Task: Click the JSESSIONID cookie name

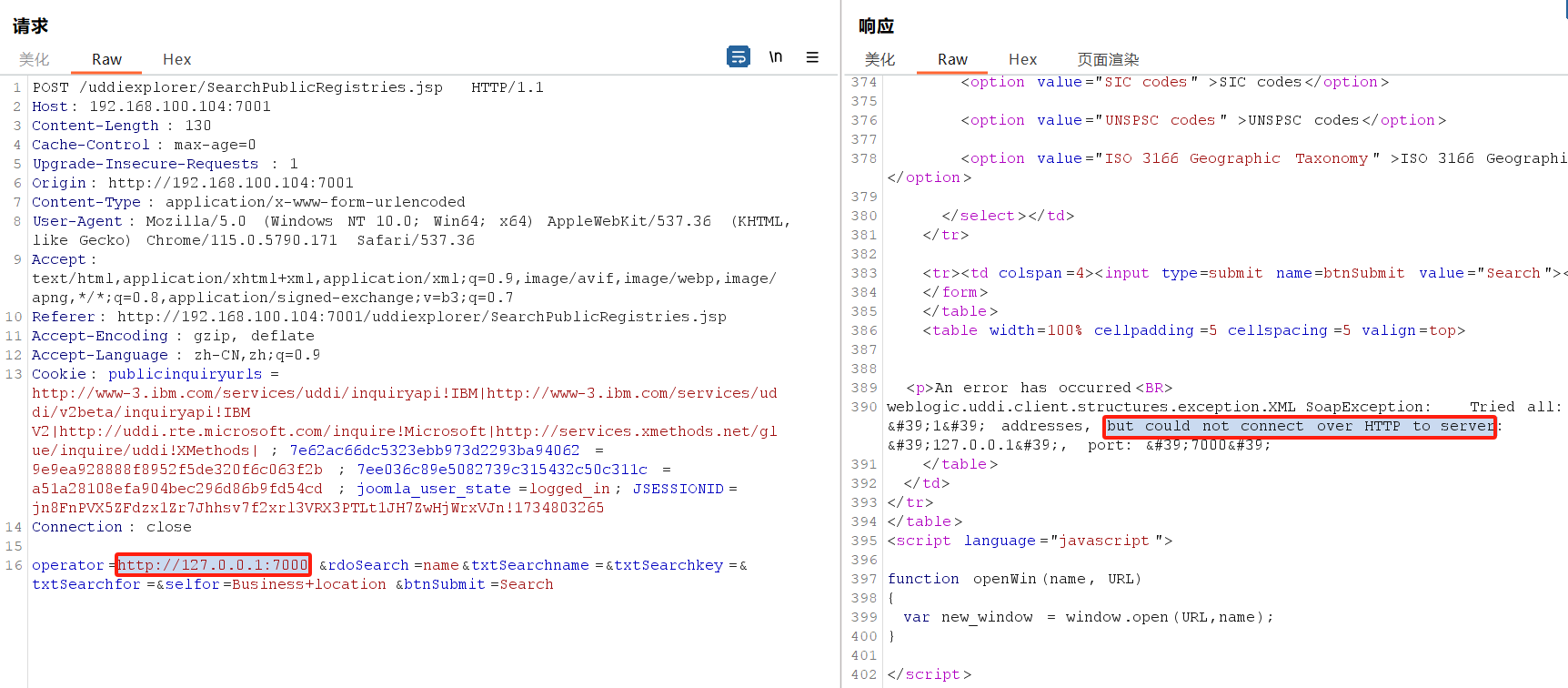Action: click(x=678, y=489)
